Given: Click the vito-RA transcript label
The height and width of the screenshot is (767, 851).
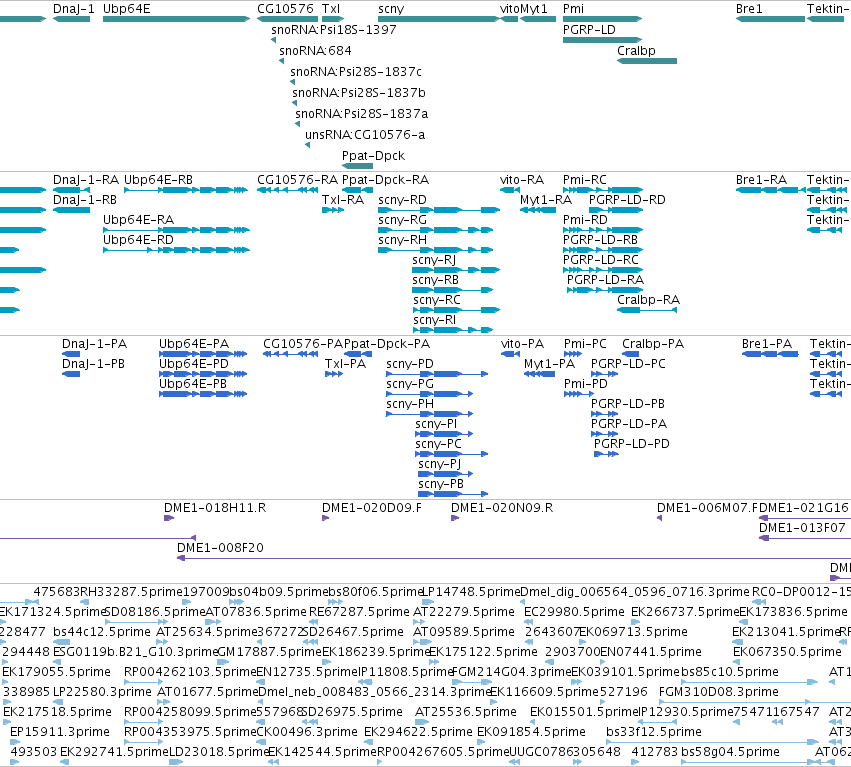Looking at the screenshot, I should [x=522, y=180].
